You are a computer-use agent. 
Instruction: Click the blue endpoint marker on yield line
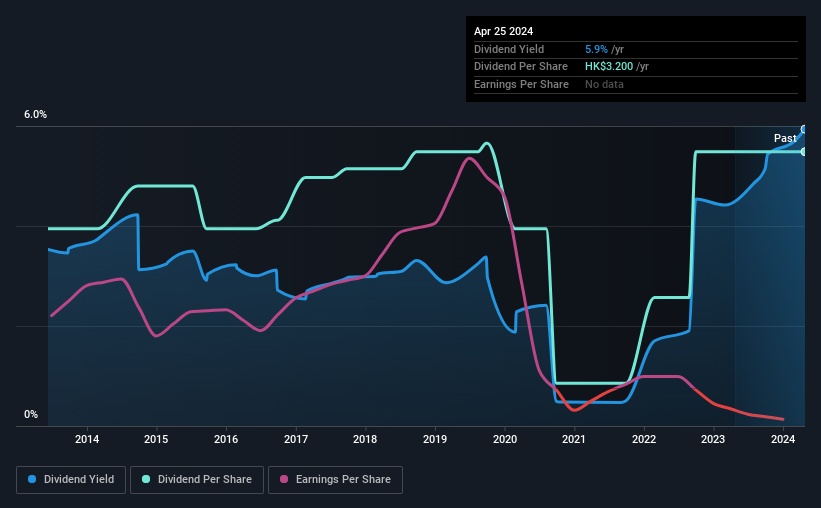pos(804,129)
